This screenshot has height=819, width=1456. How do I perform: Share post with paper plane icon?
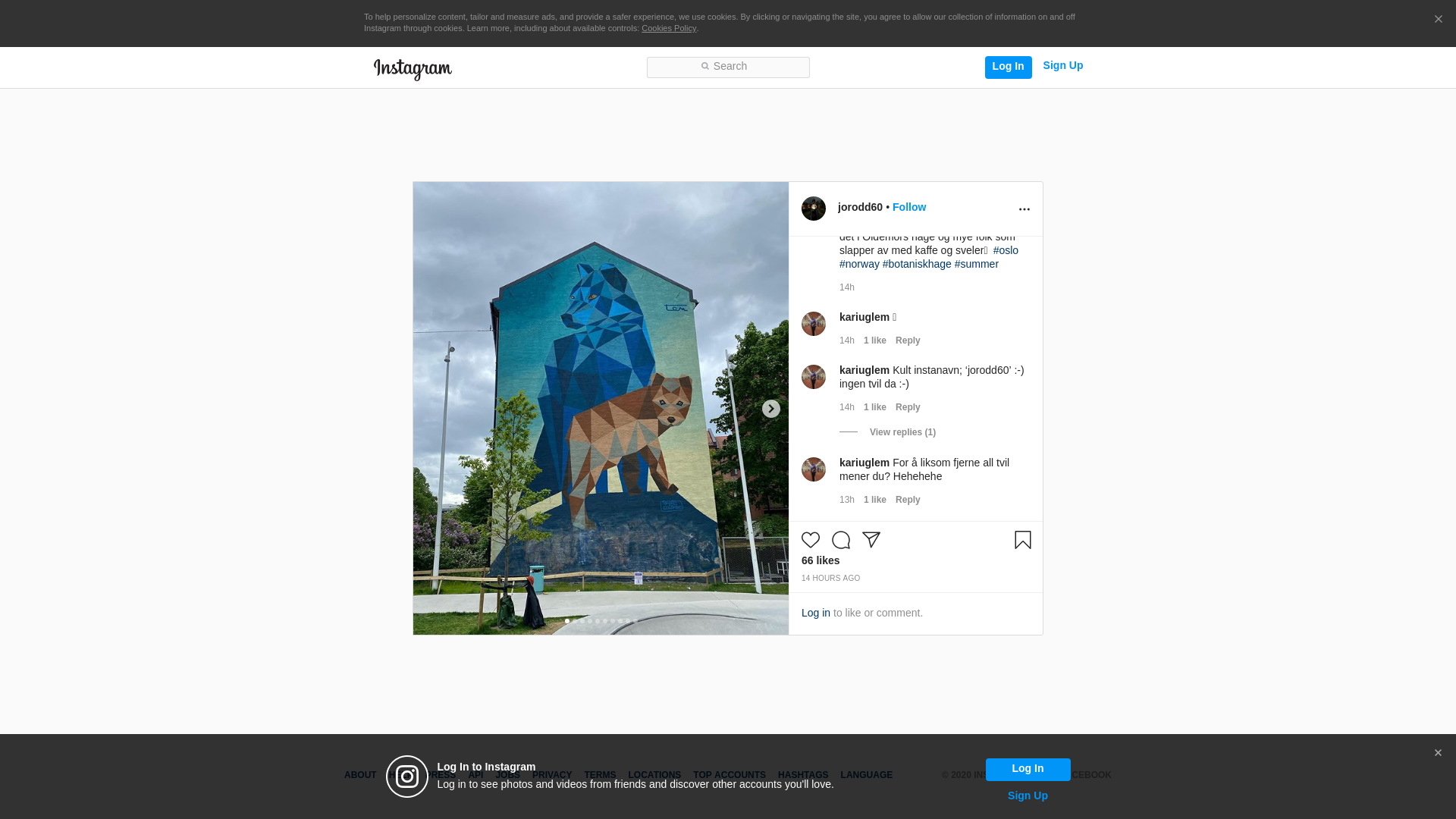[871, 540]
